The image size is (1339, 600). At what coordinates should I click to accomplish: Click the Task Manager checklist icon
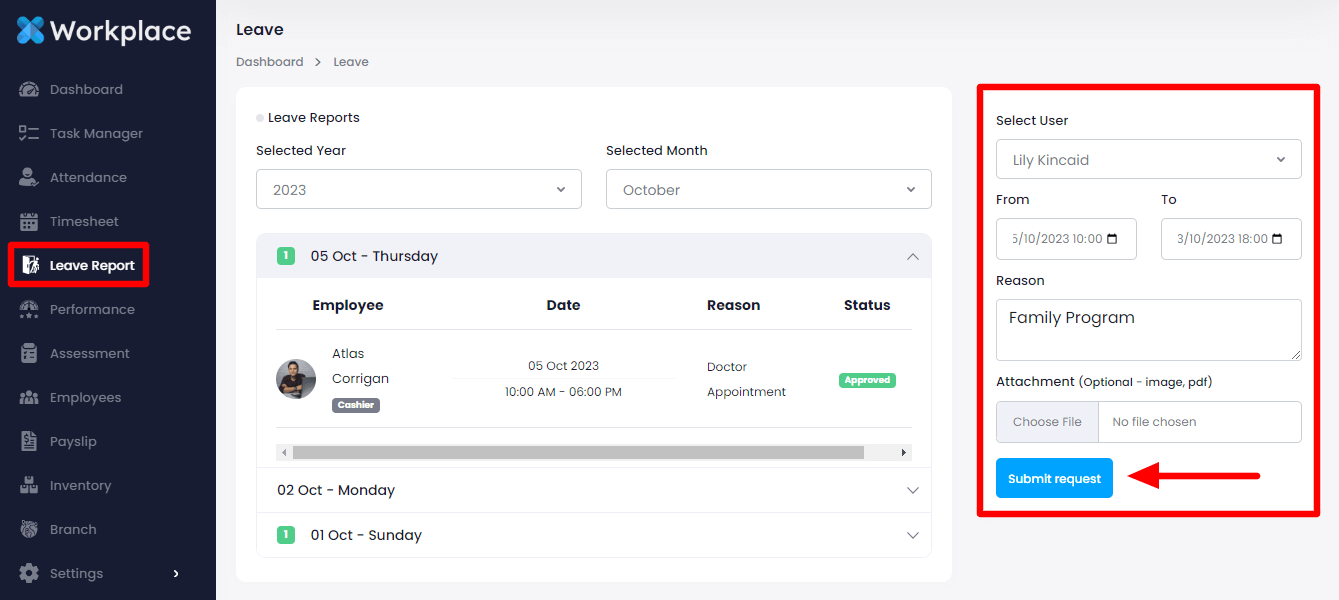tap(29, 134)
